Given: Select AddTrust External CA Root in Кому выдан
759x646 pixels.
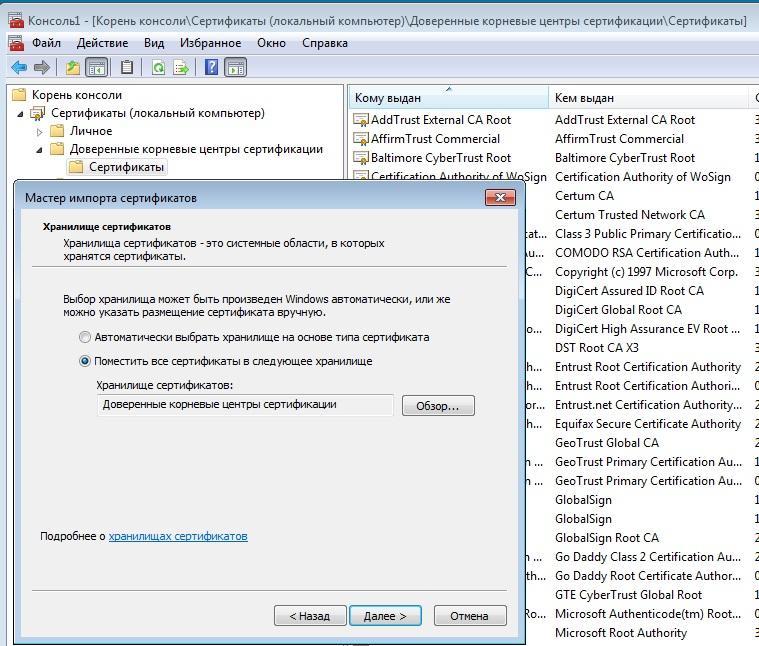Looking at the screenshot, I should (440, 120).
